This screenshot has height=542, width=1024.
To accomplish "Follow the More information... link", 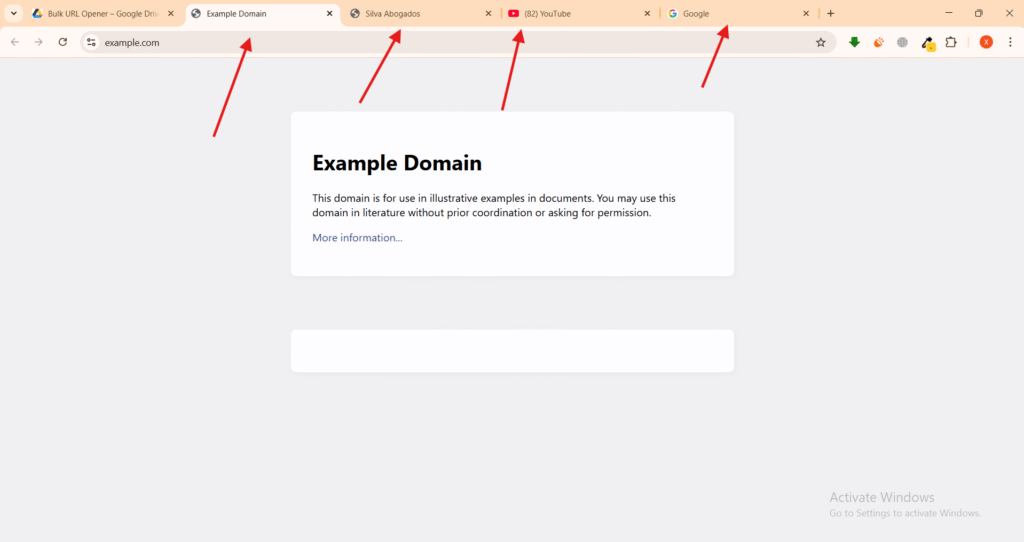I will click(357, 238).
